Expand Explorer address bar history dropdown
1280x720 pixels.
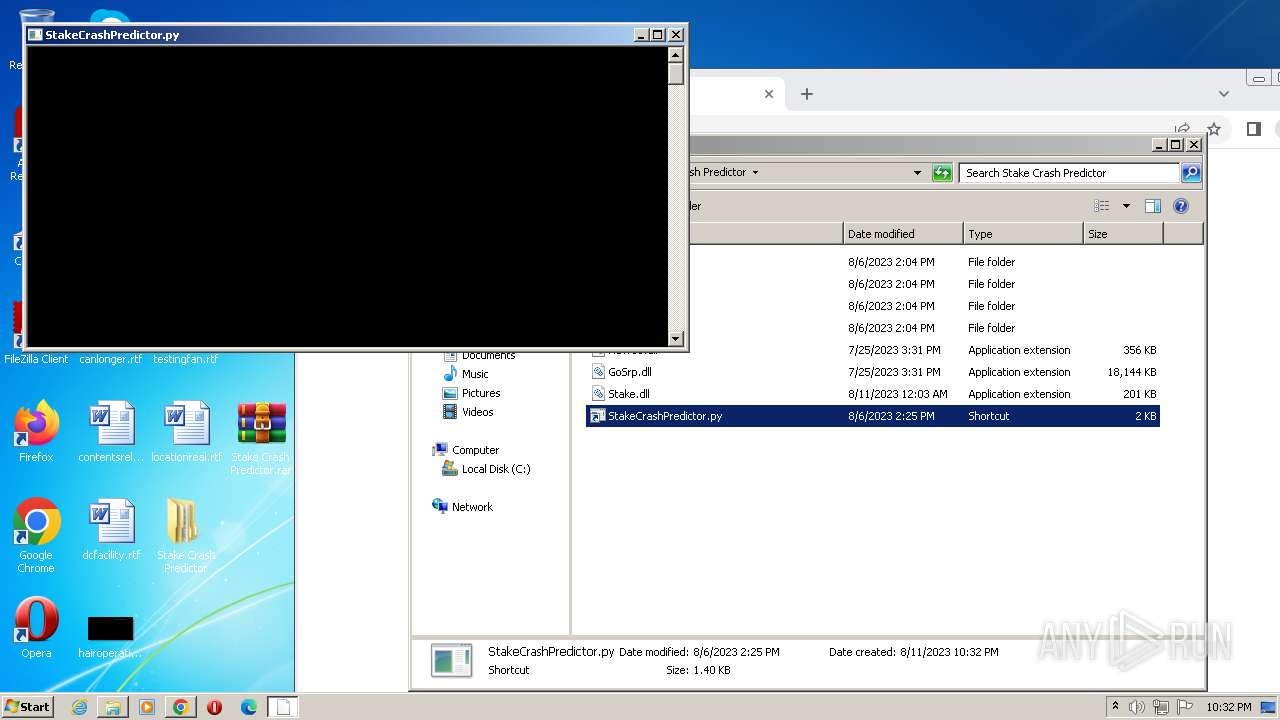pyautogui.click(x=917, y=173)
